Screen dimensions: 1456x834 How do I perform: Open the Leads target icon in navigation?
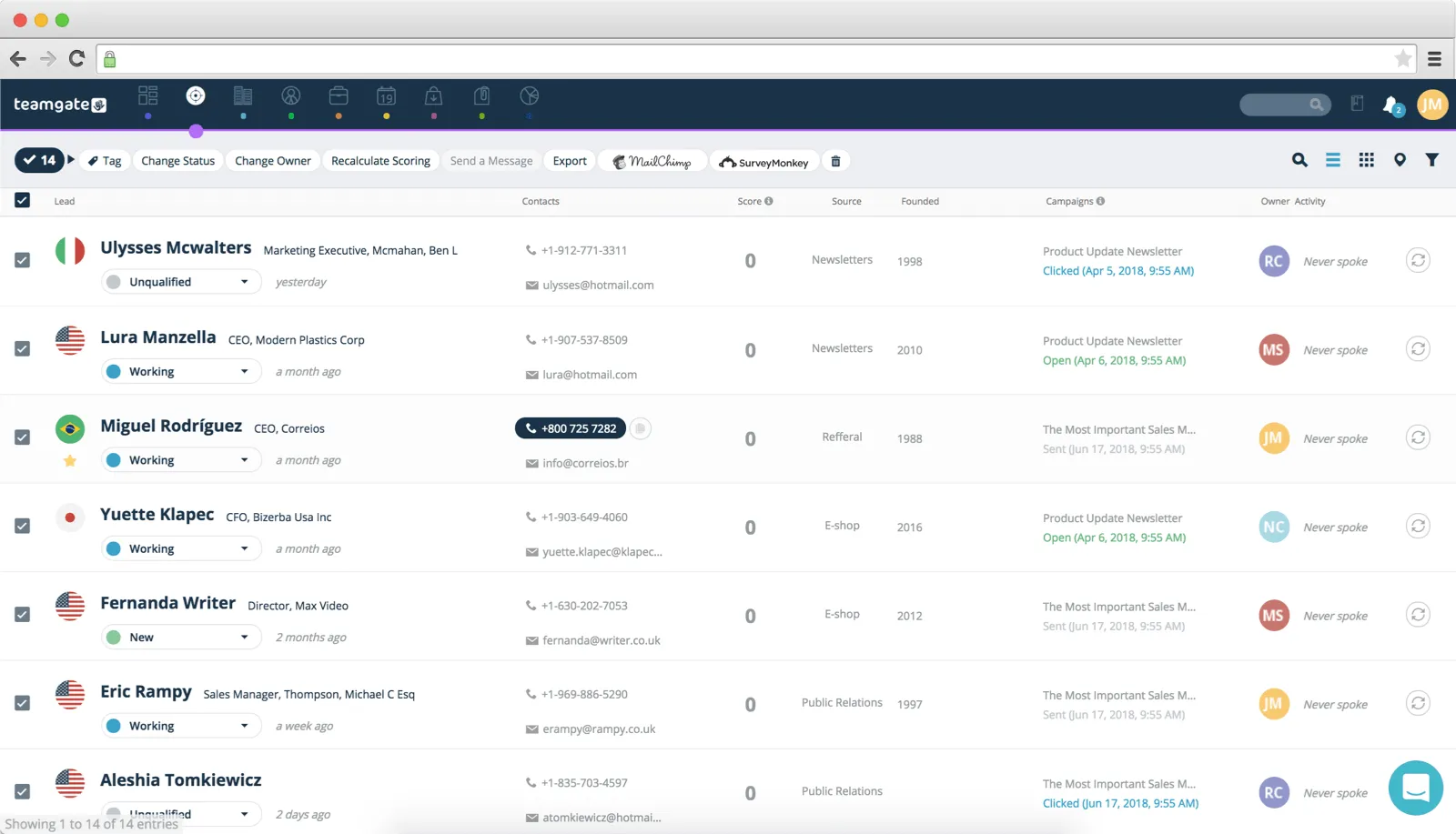click(x=196, y=95)
